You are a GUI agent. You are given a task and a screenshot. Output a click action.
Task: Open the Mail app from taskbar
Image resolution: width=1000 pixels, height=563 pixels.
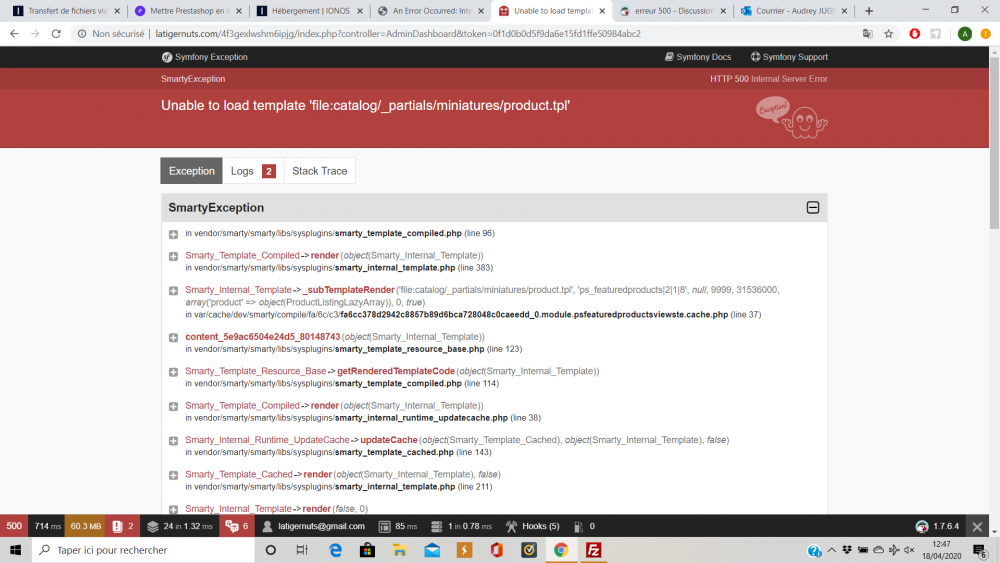[x=432, y=550]
